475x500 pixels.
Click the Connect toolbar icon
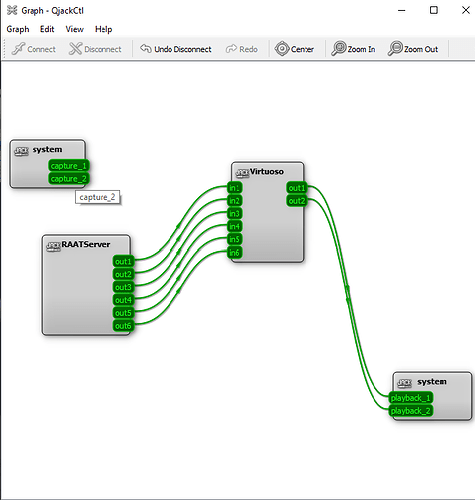tap(18, 49)
